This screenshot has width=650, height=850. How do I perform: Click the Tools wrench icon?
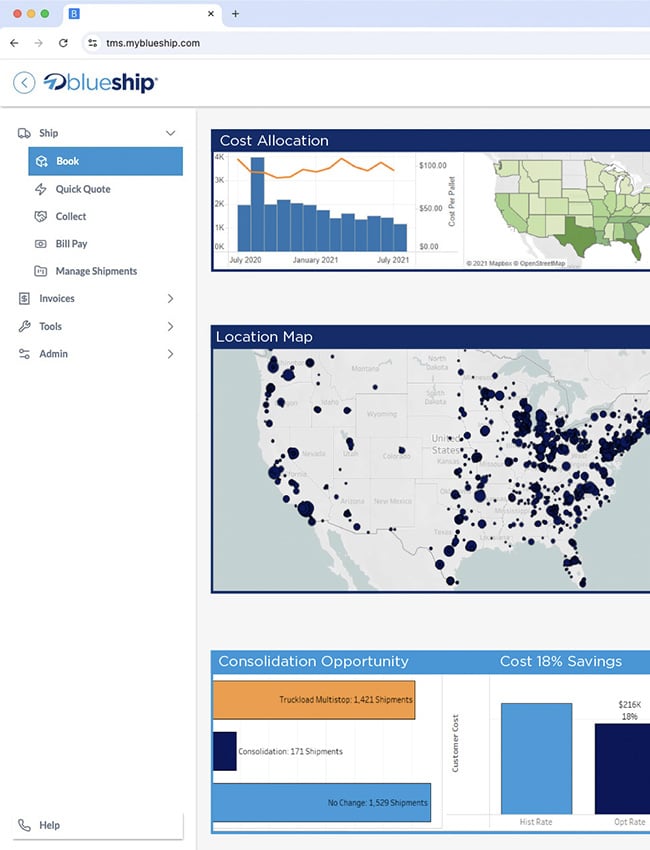tap(25, 326)
